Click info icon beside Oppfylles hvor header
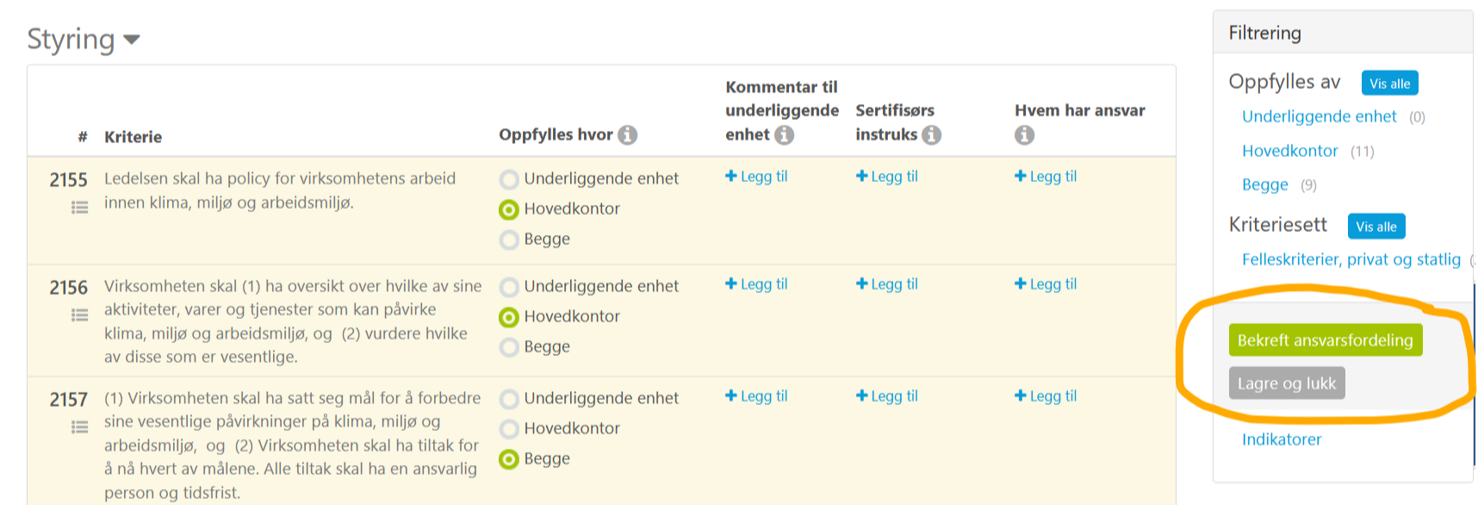 pos(628,135)
